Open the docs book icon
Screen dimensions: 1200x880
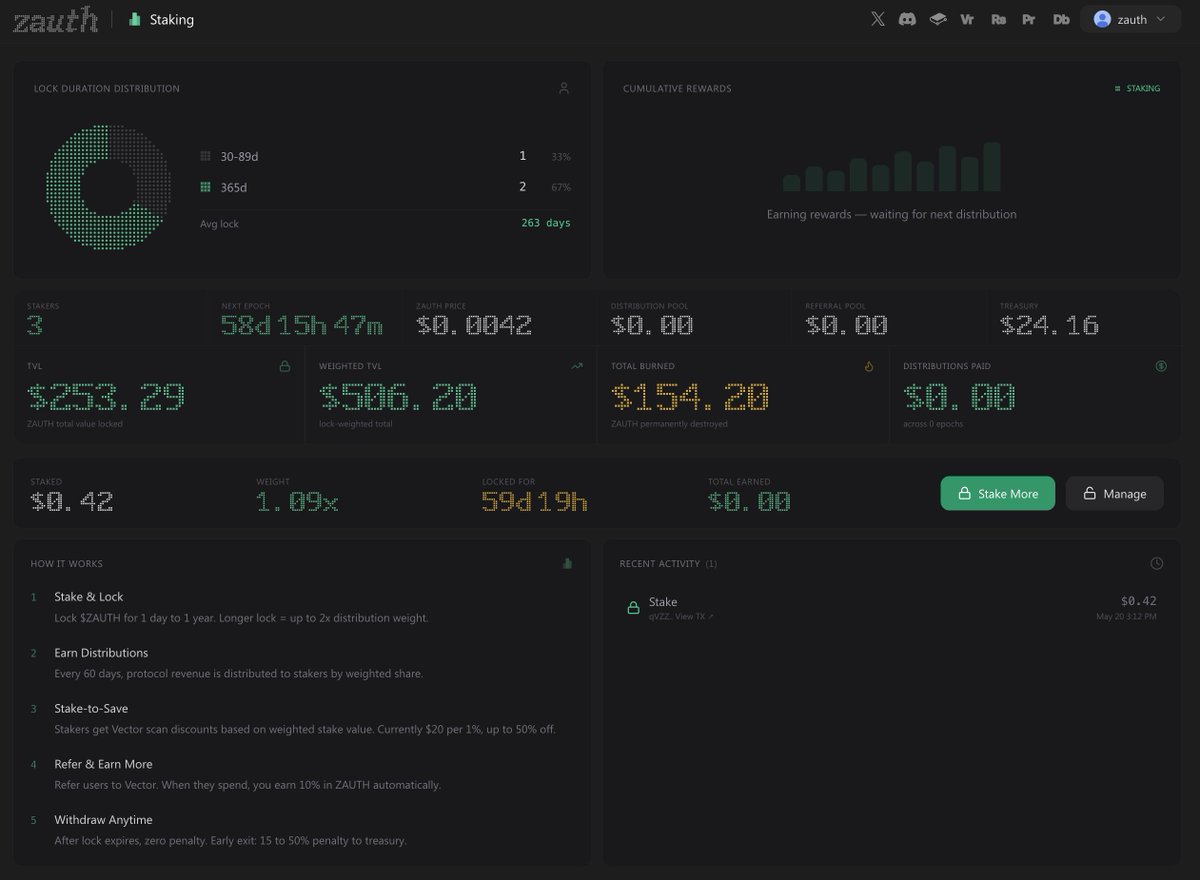[937, 19]
